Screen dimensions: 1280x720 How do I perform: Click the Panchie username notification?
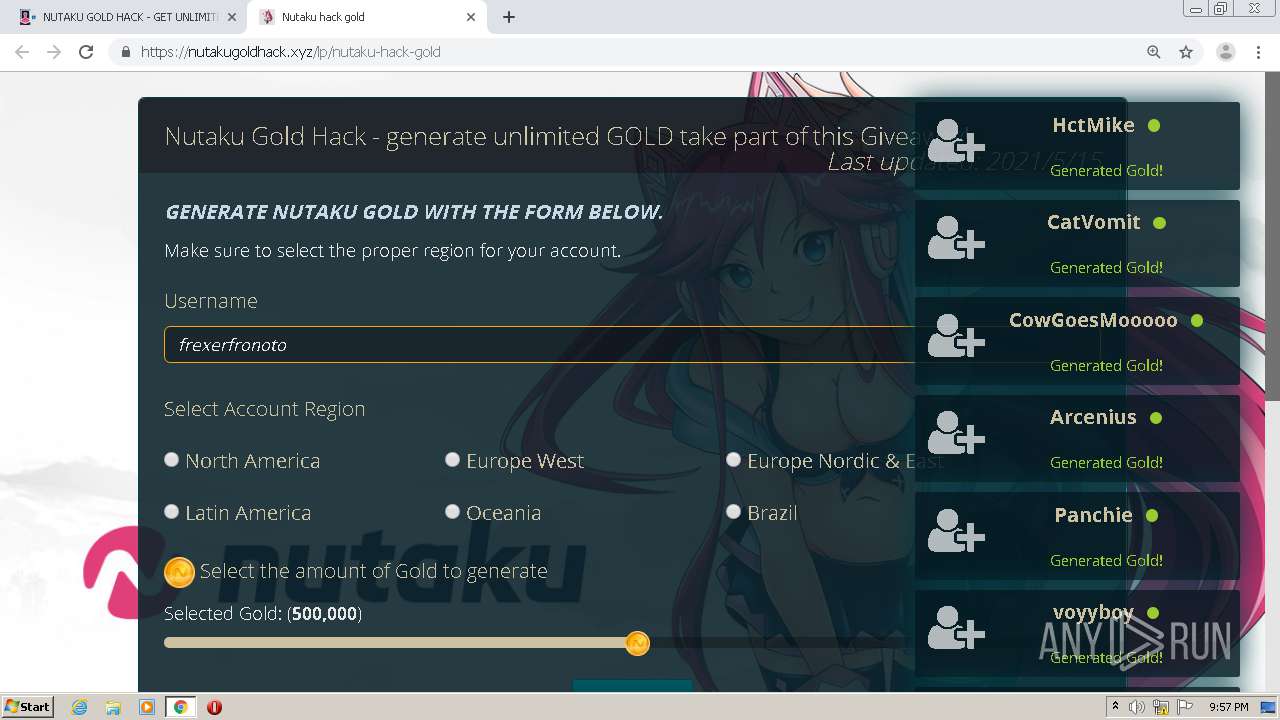point(1093,515)
